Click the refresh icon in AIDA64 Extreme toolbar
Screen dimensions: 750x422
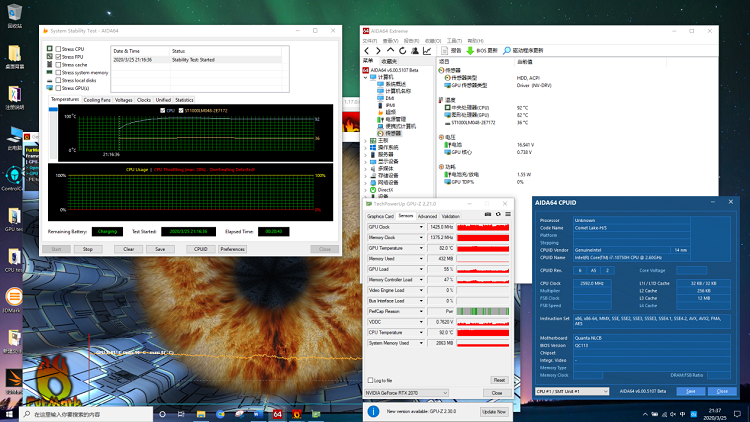[x=403, y=50]
